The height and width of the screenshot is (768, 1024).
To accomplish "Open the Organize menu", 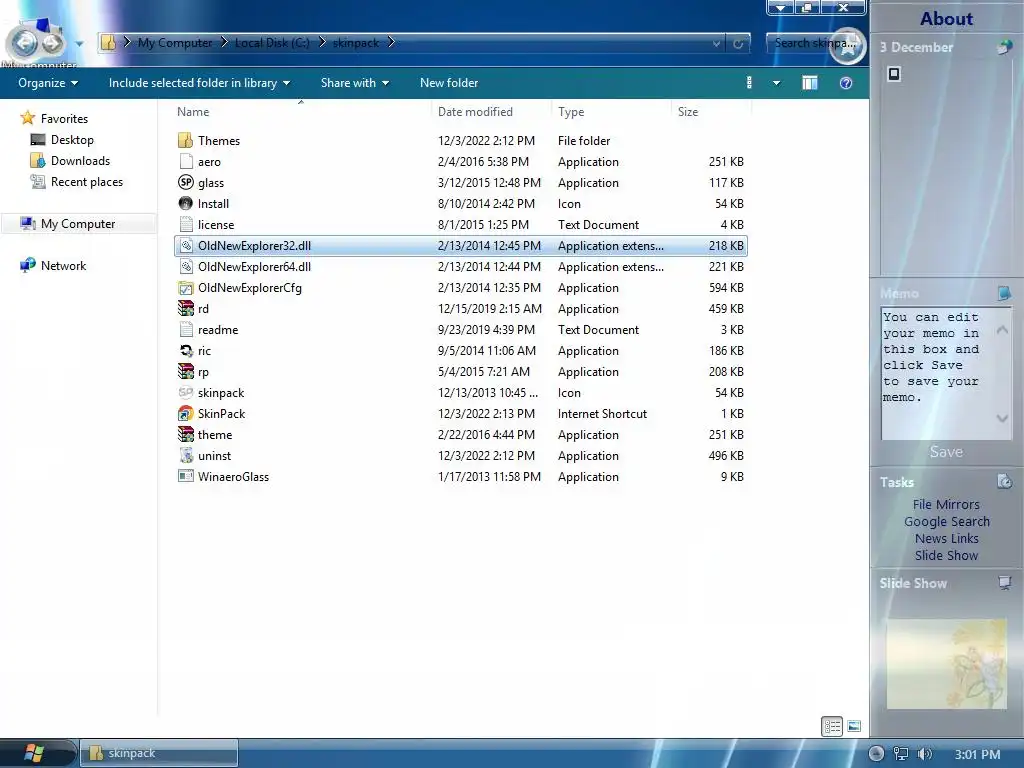I will coord(48,83).
